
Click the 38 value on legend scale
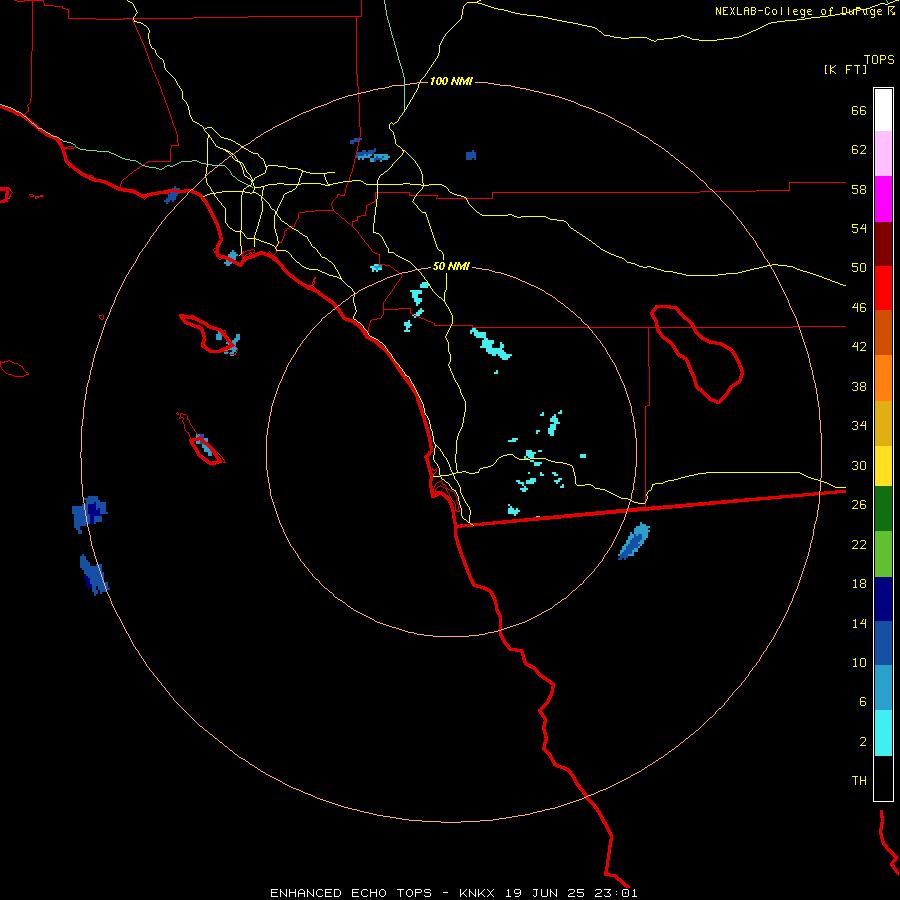click(859, 386)
